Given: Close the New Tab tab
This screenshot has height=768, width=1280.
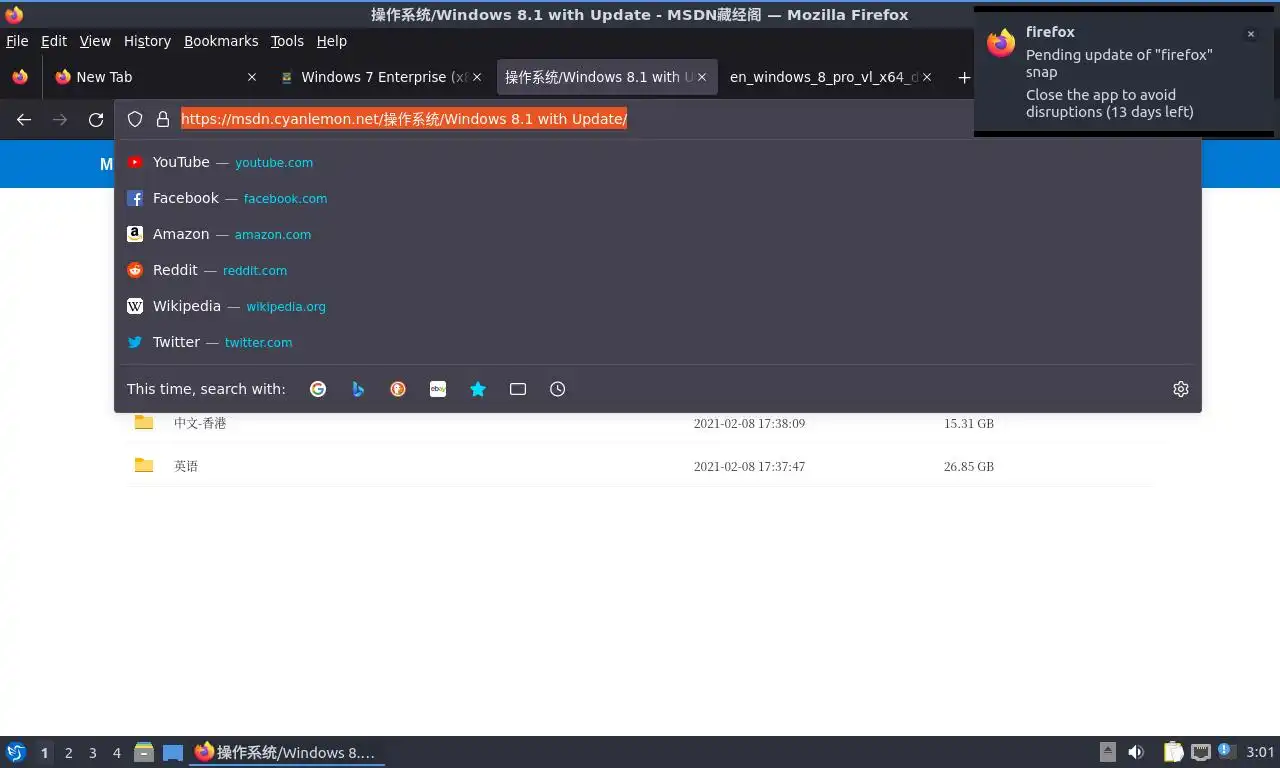Looking at the screenshot, I should 252,77.
